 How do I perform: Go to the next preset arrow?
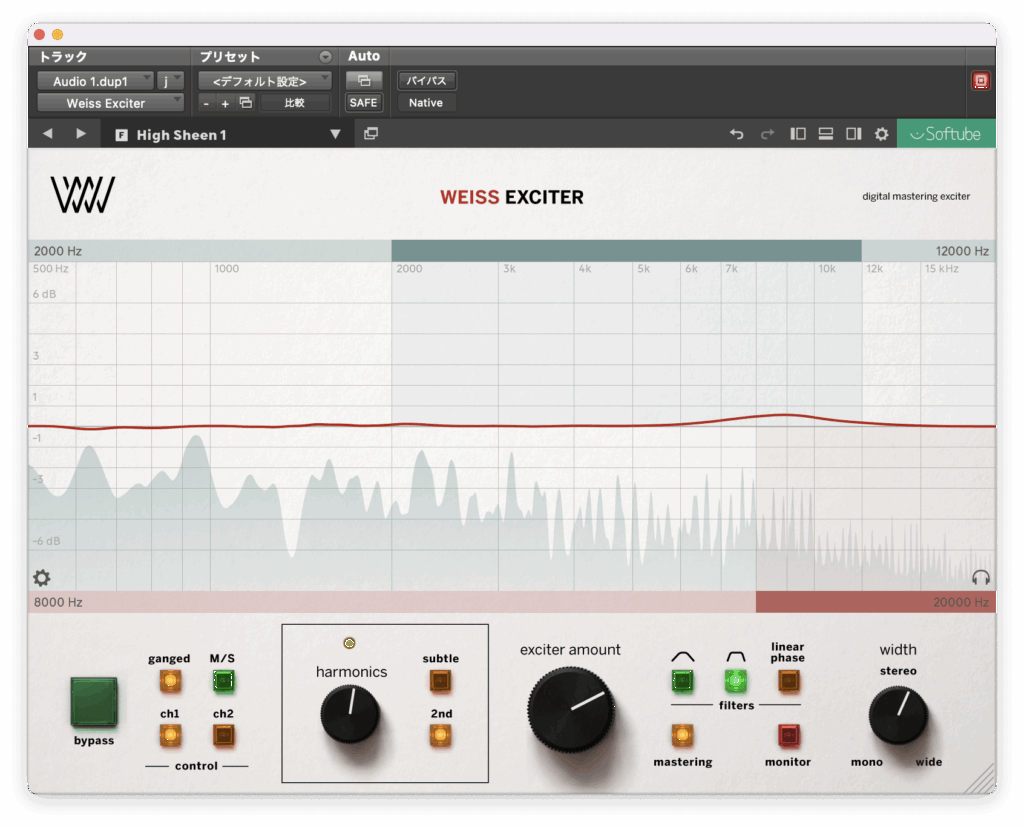pyautogui.click(x=80, y=134)
